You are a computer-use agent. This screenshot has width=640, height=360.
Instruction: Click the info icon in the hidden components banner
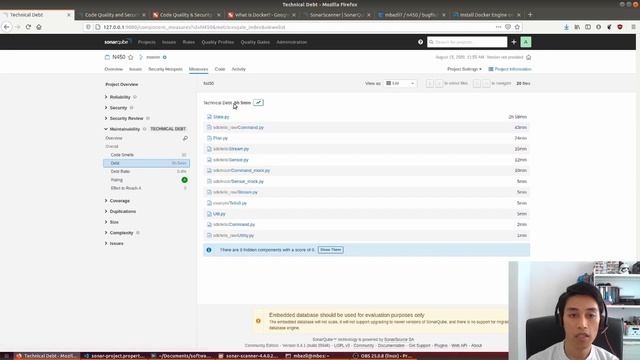click(209, 250)
